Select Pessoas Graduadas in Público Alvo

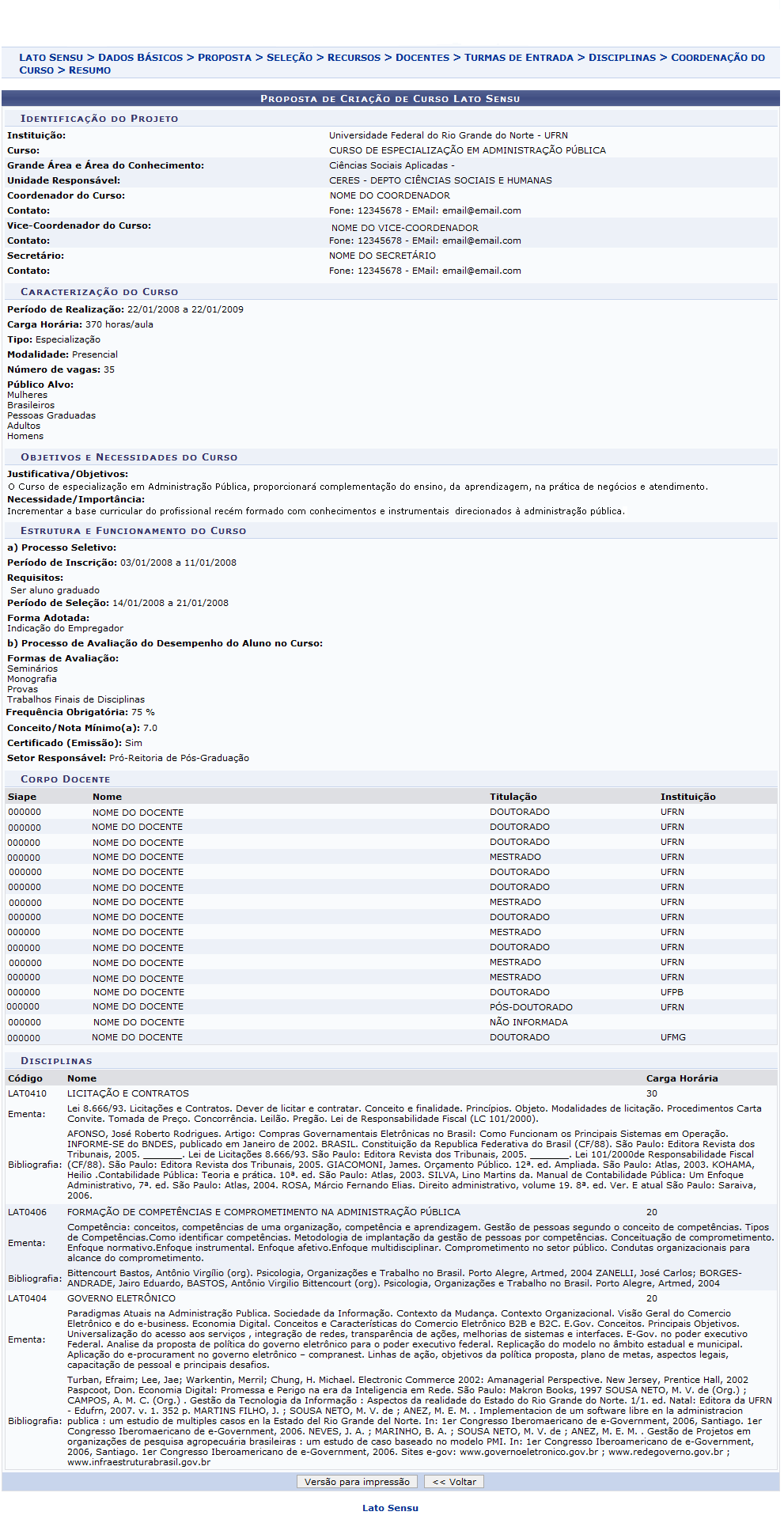coord(51,415)
